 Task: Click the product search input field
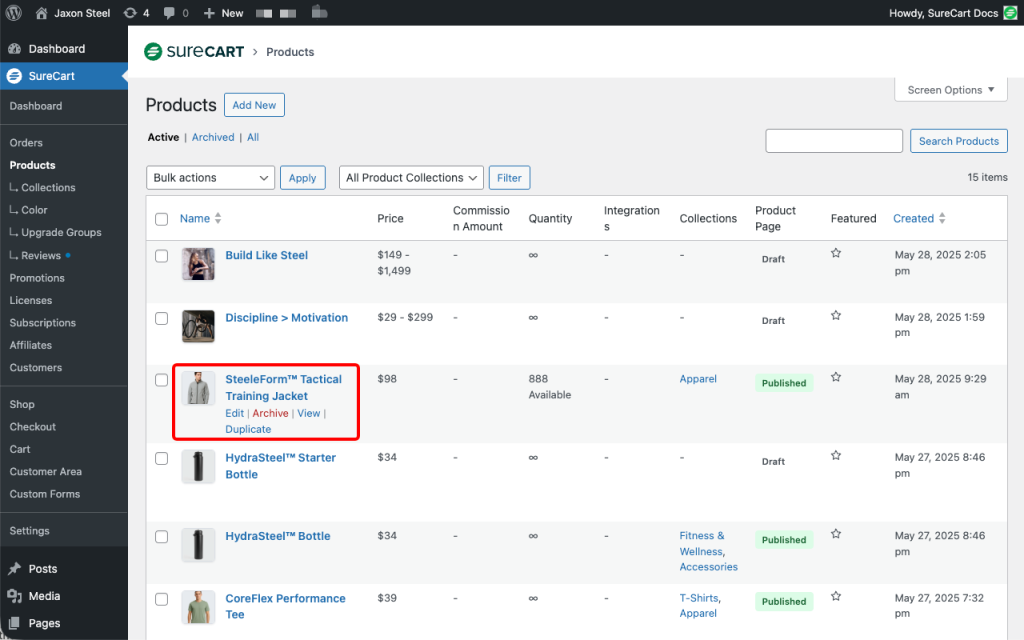point(833,141)
